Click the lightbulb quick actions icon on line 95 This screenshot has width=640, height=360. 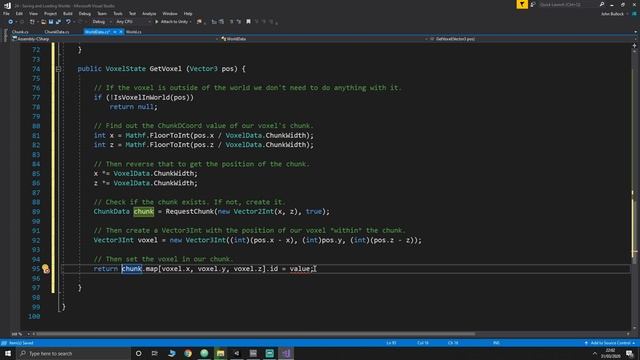click(45, 268)
